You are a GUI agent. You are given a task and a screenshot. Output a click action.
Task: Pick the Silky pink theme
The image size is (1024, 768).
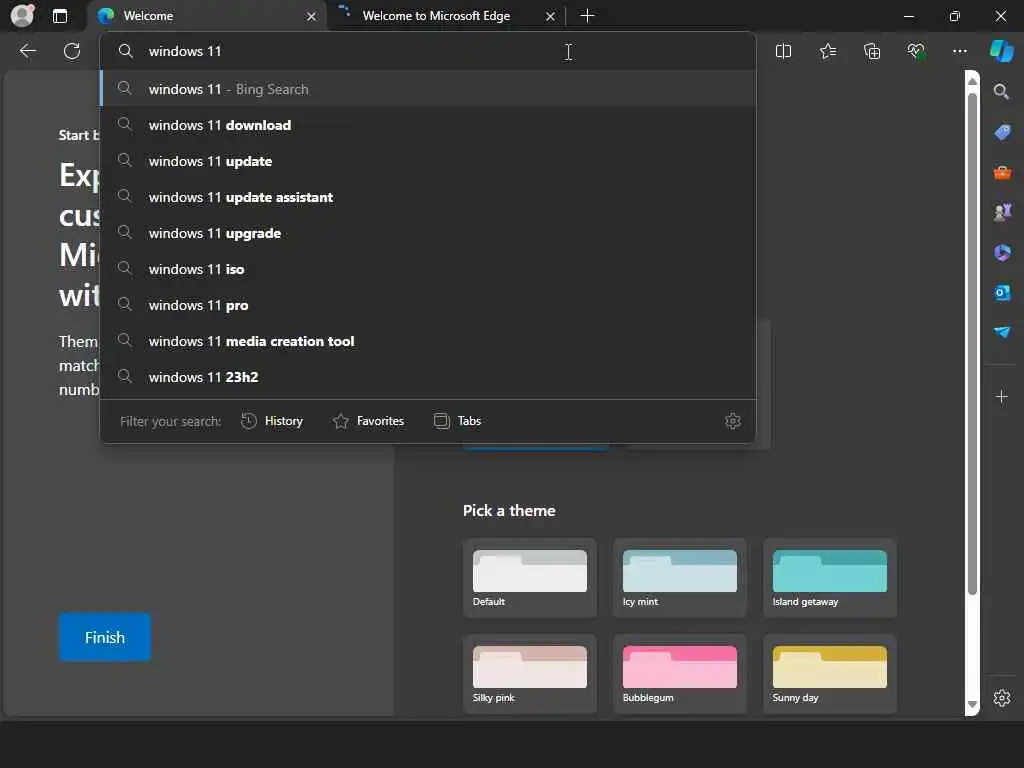pos(530,674)
